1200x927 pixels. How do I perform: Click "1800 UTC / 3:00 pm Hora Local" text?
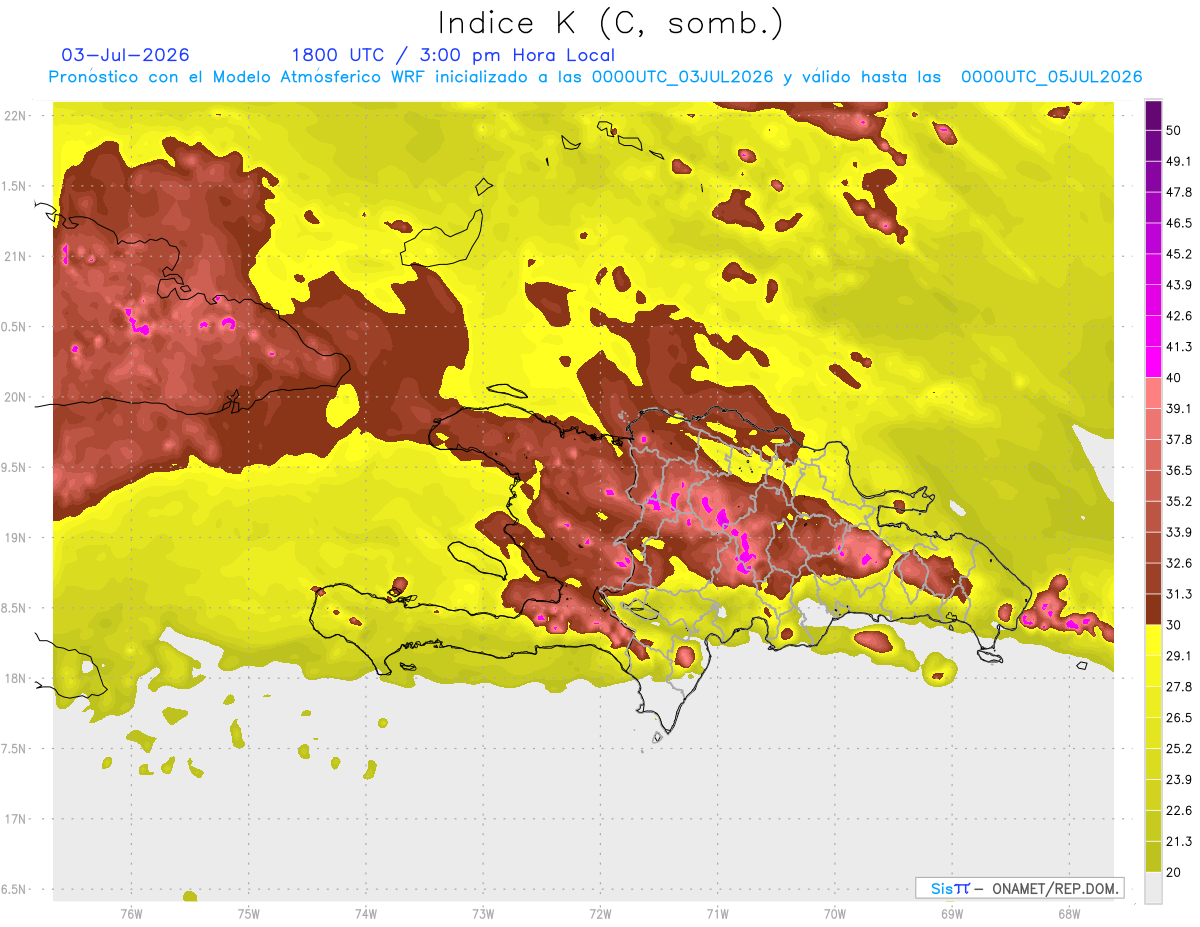pyautogui.click(x=453, y=55)
